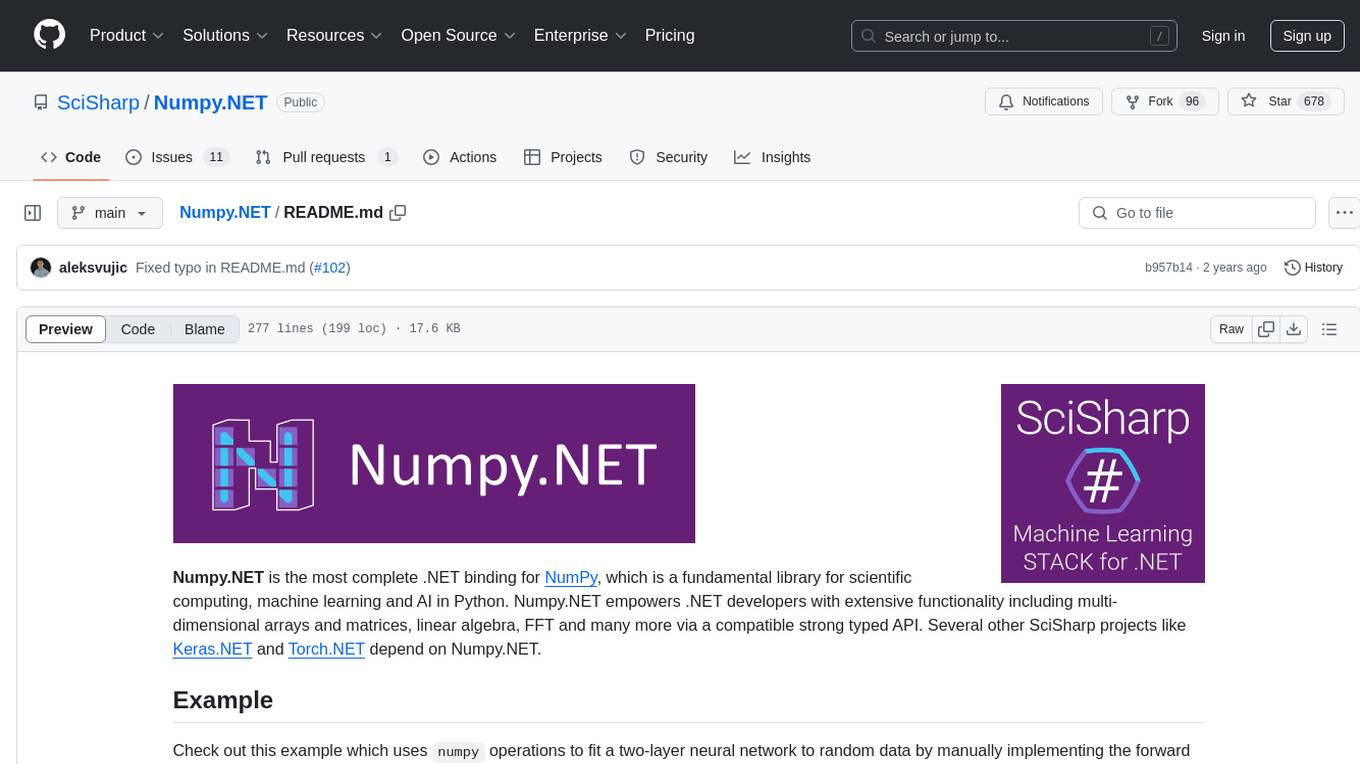The width and height of the screenshot is (1360, 764).
Task: Open commit b957b14
Action: pyautogui.click(x=1168, y=267)
